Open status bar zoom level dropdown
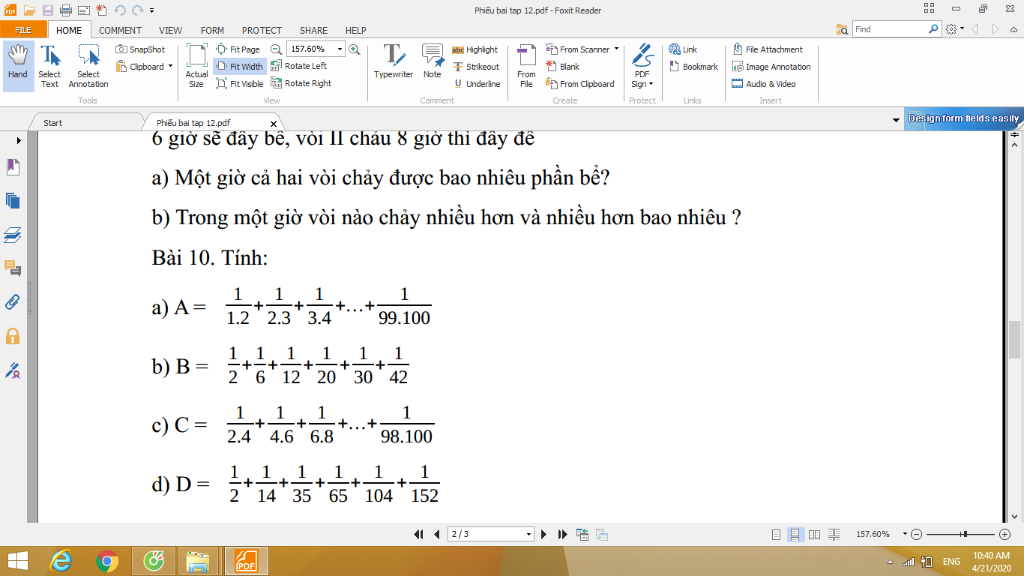The height and width of the screenshot is (576, 1024). pyautogui.click(x=904, y=534)
